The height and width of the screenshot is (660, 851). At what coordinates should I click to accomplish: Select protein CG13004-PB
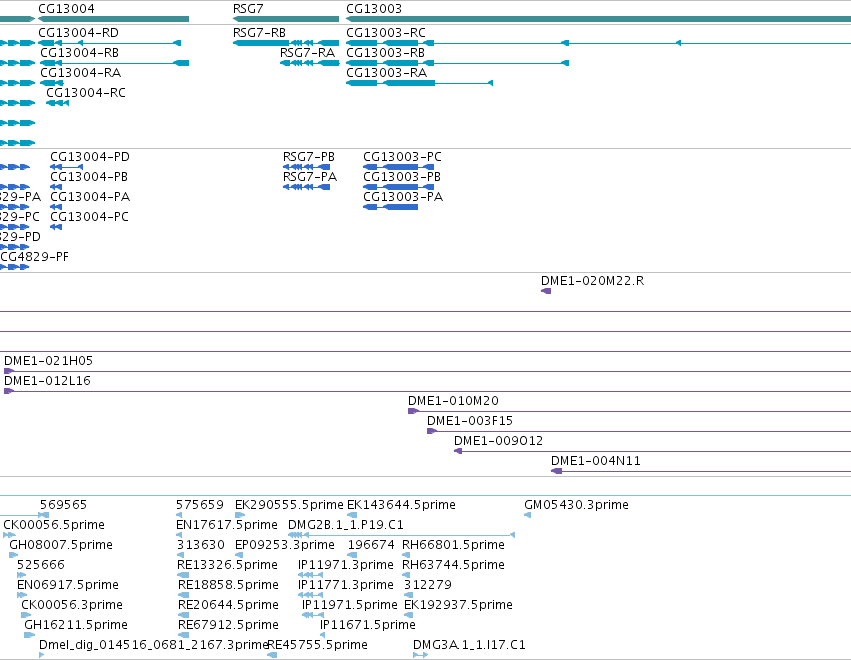[x=89, y=177]
